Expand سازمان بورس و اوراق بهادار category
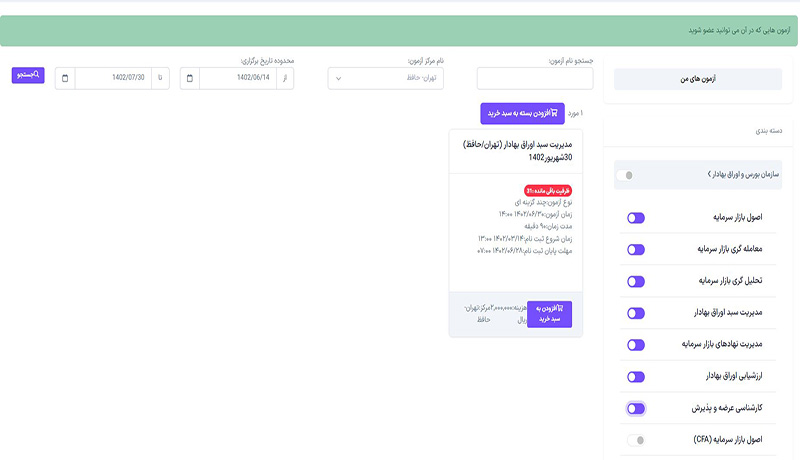The width and height of the screenshot is (800, 460). (743, 174)
